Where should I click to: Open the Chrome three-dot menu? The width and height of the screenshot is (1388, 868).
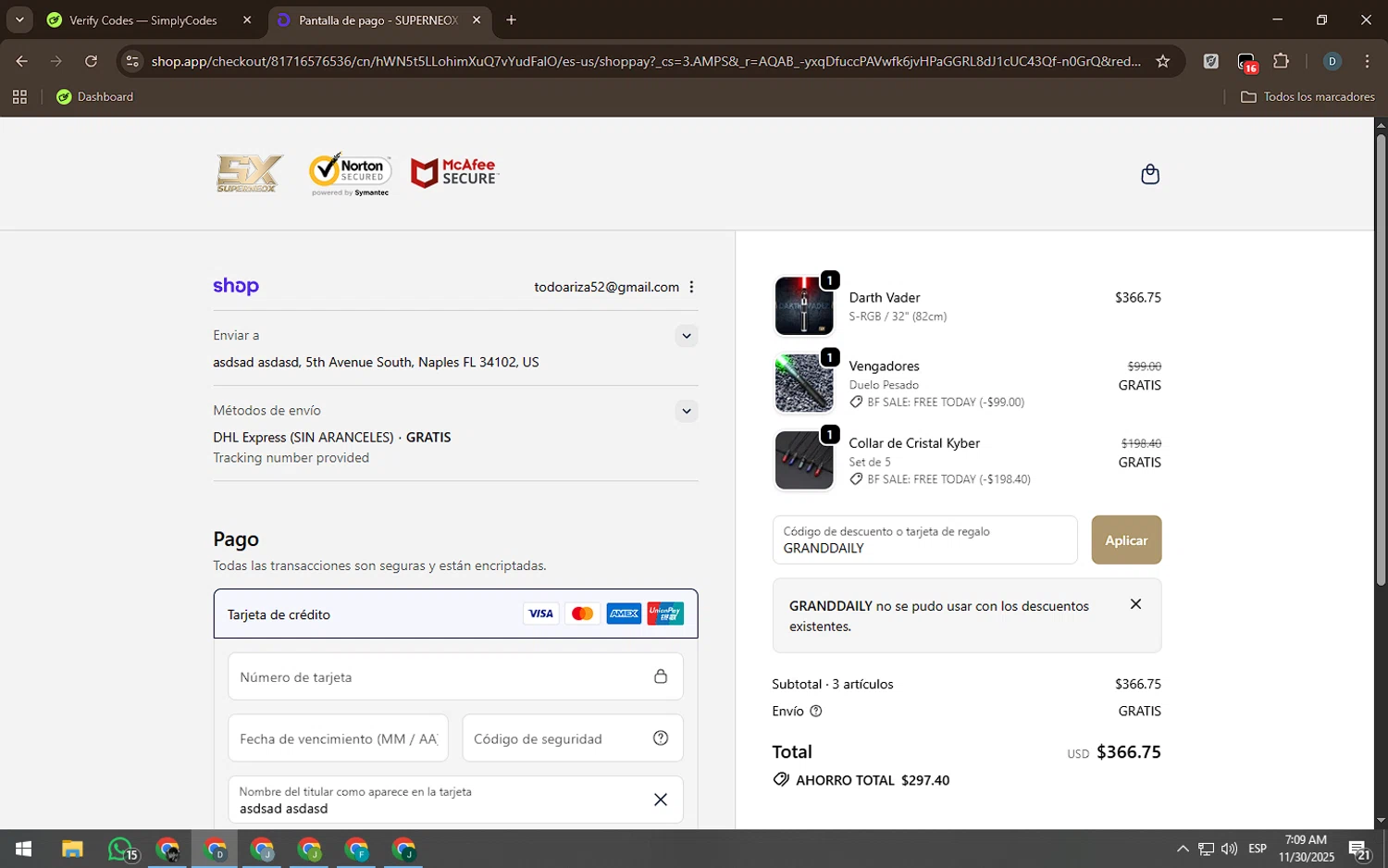[x=1367, y=61]
